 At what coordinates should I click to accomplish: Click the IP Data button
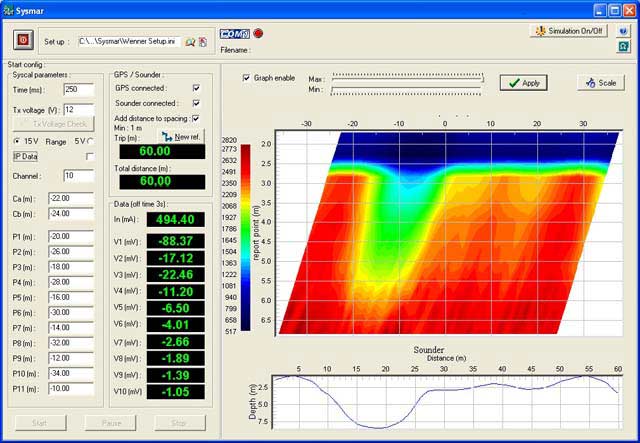click(x=25, y=156)
